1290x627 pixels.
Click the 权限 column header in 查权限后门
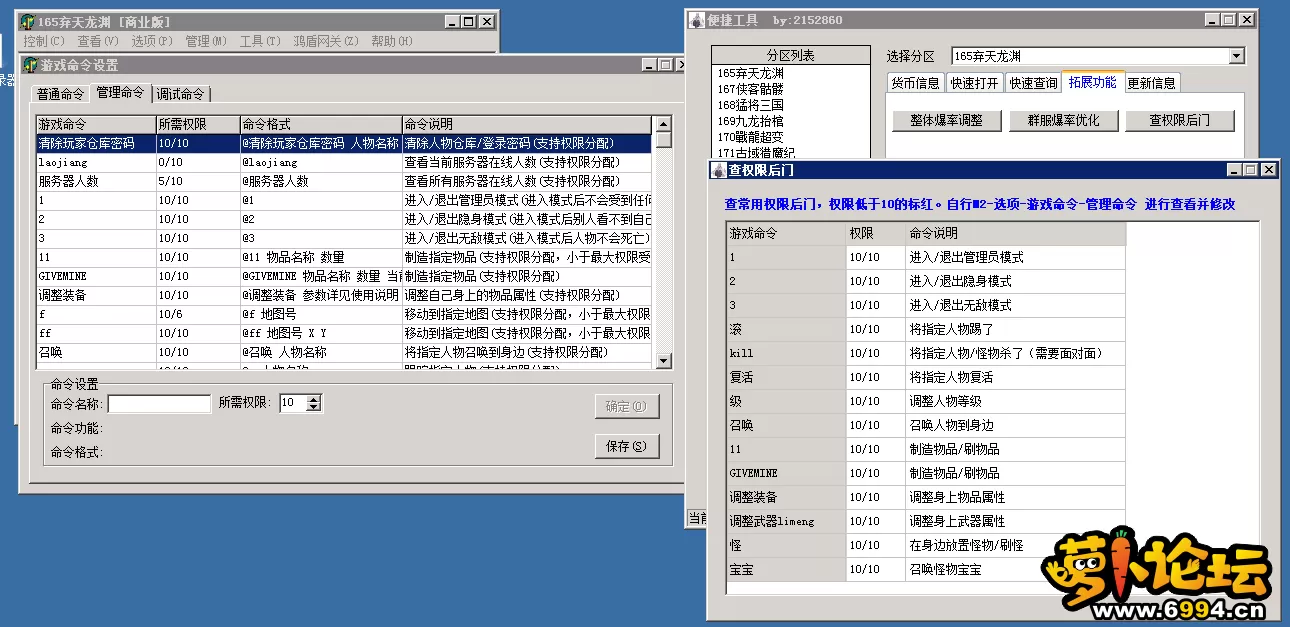coord(876,233)
